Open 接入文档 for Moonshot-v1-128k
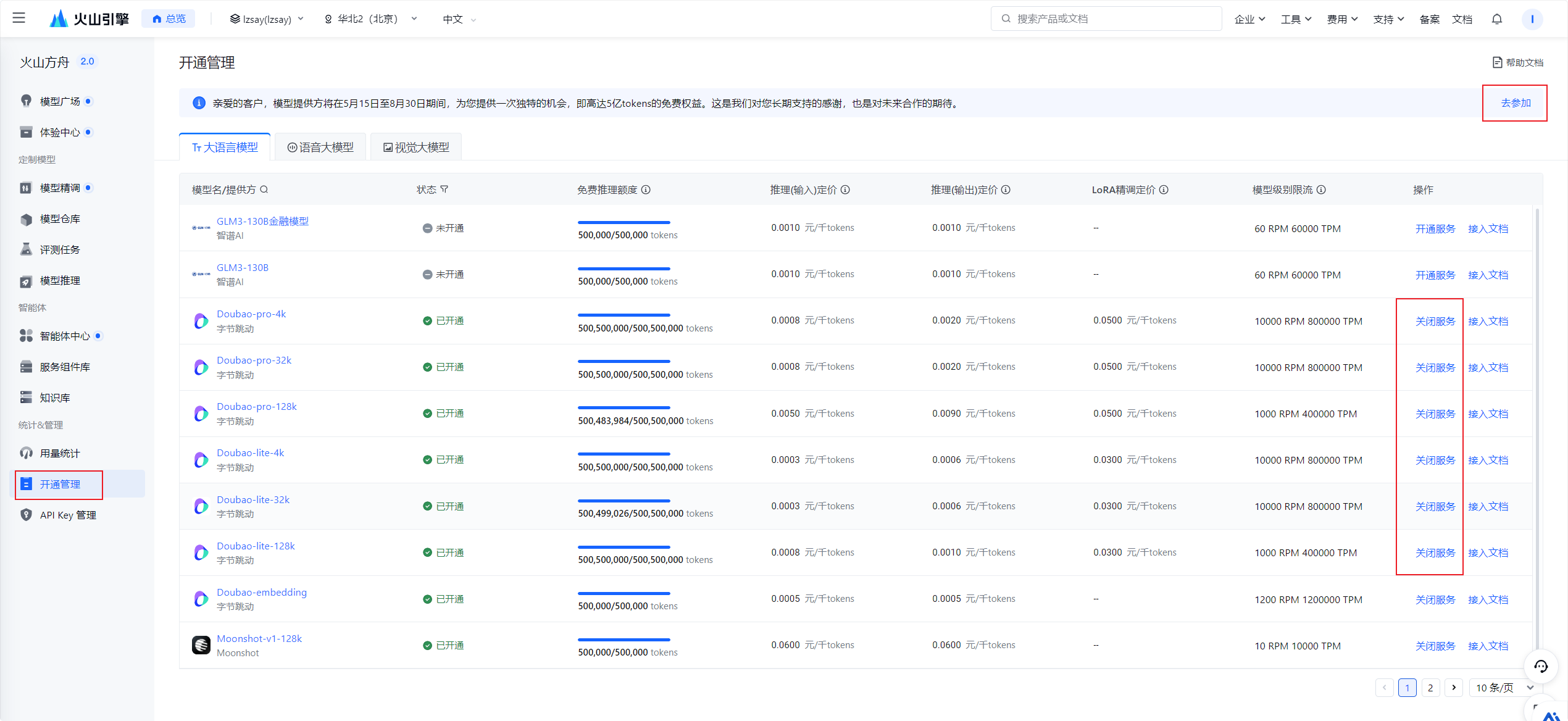Image resolution: width=1568 pixels, height=721 pixels. 1488,646
